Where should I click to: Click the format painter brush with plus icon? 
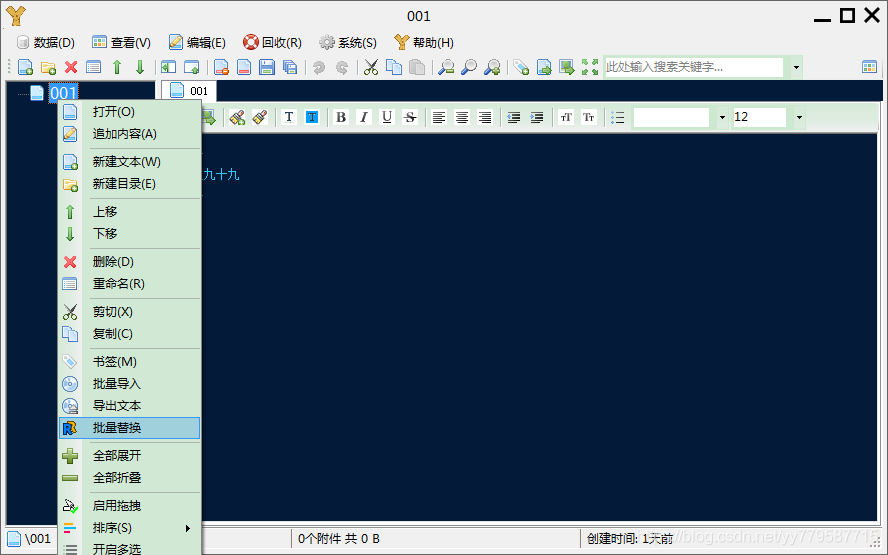coord(237,117)
